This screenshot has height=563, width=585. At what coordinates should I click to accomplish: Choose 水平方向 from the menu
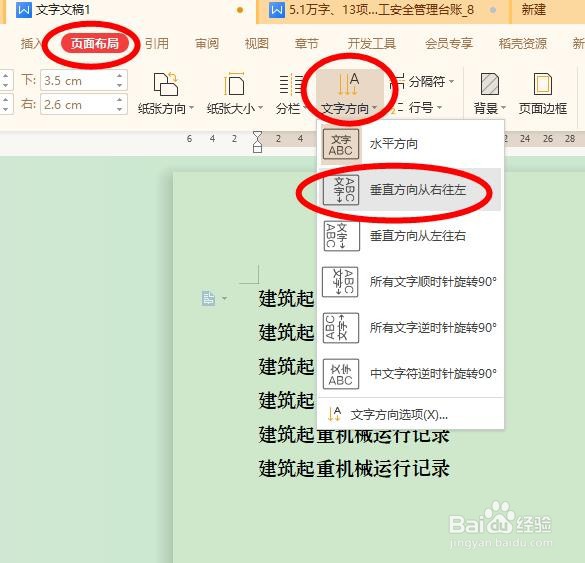[x=409, y=144]
